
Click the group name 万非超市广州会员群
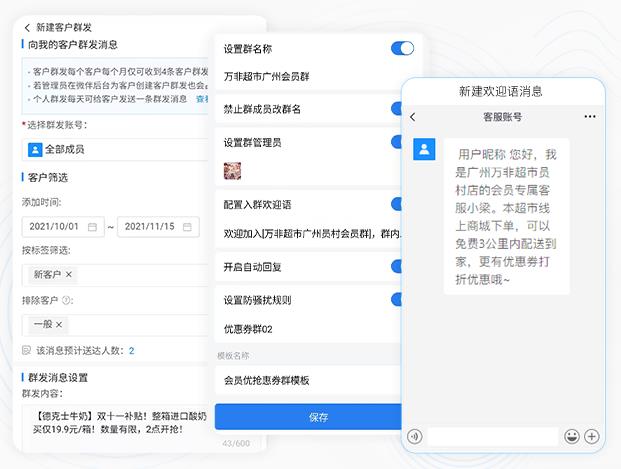click(267, 76)
